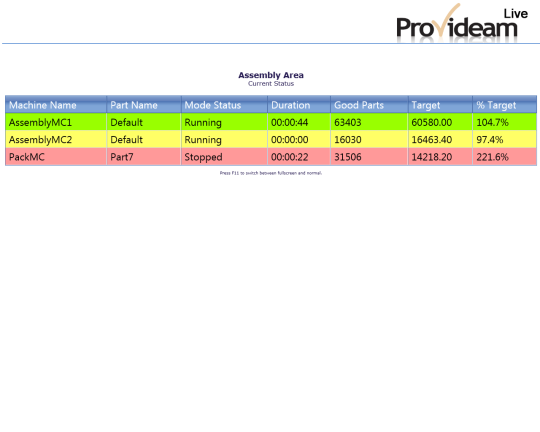Screen dimensions: 540x432
Task: Click duration 00:00:22 cell
Action: pos(299,157)
